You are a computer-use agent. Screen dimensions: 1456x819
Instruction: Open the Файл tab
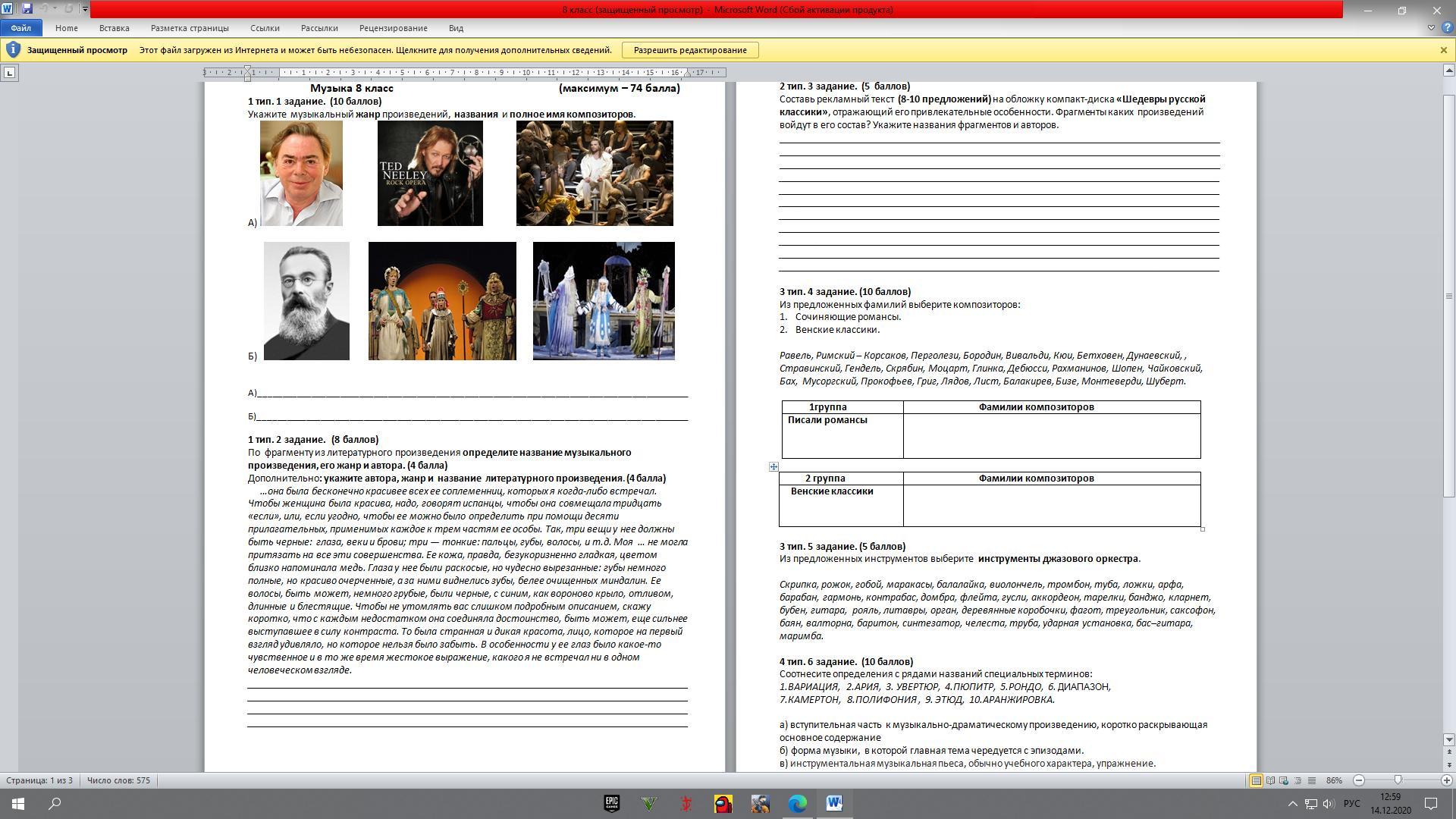pos(20,28)
